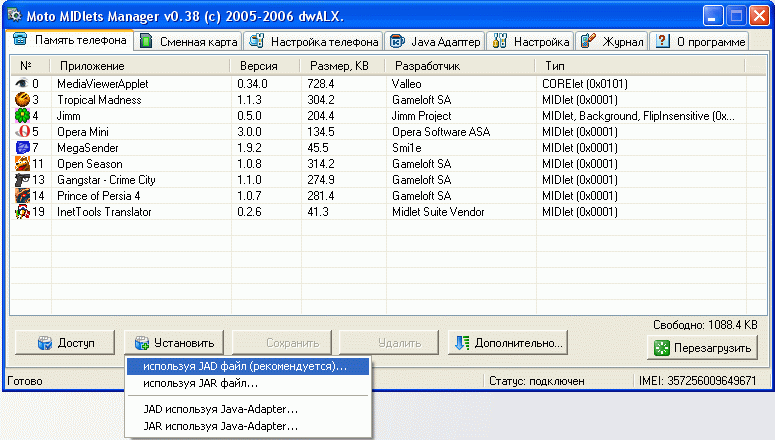This screenshot has width=775, height=440.
Task: Select the Opera Mini application name
Action: click(x=83, y=132)
